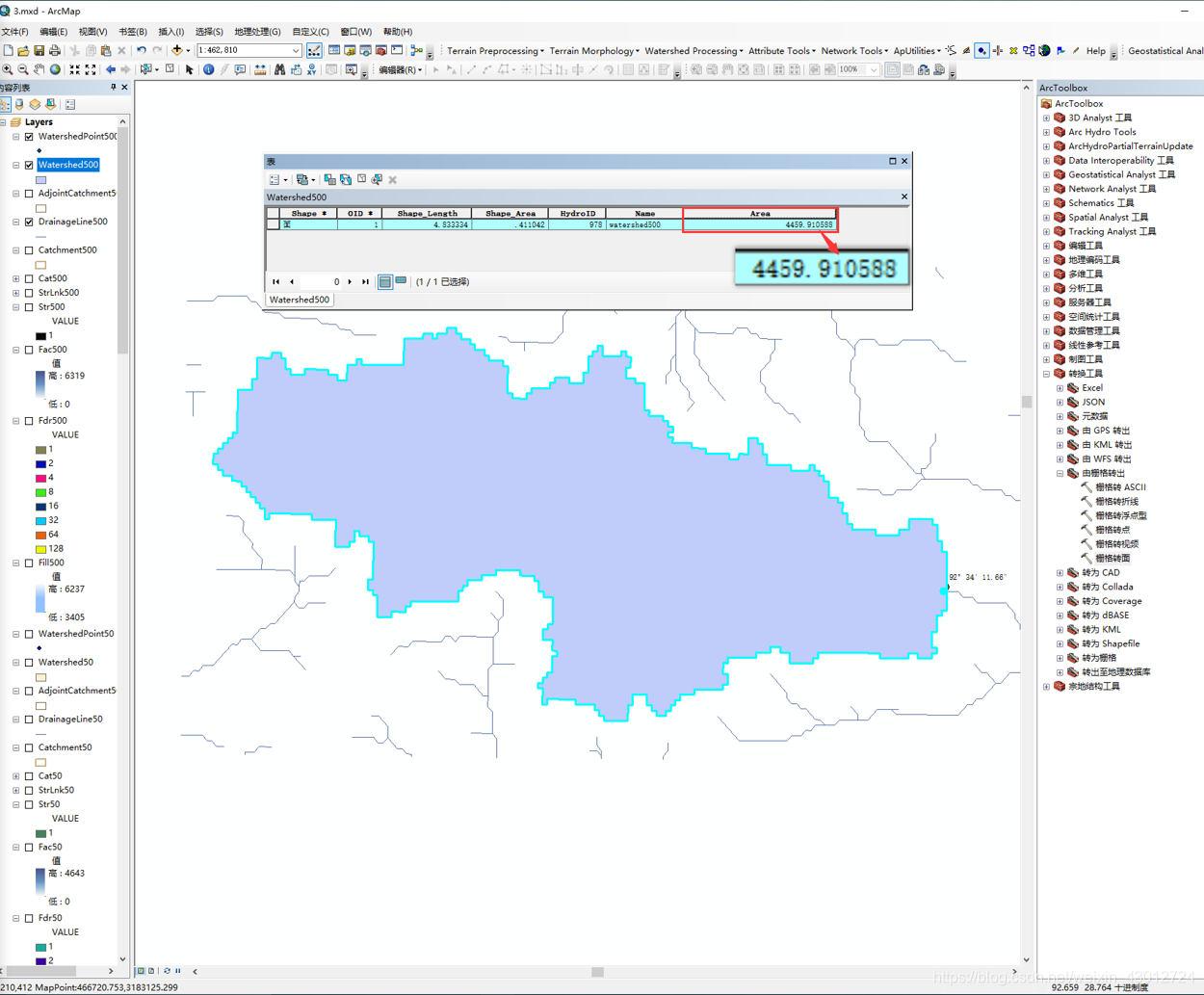Open an existing map with the folder icon

tap(23, 50)
